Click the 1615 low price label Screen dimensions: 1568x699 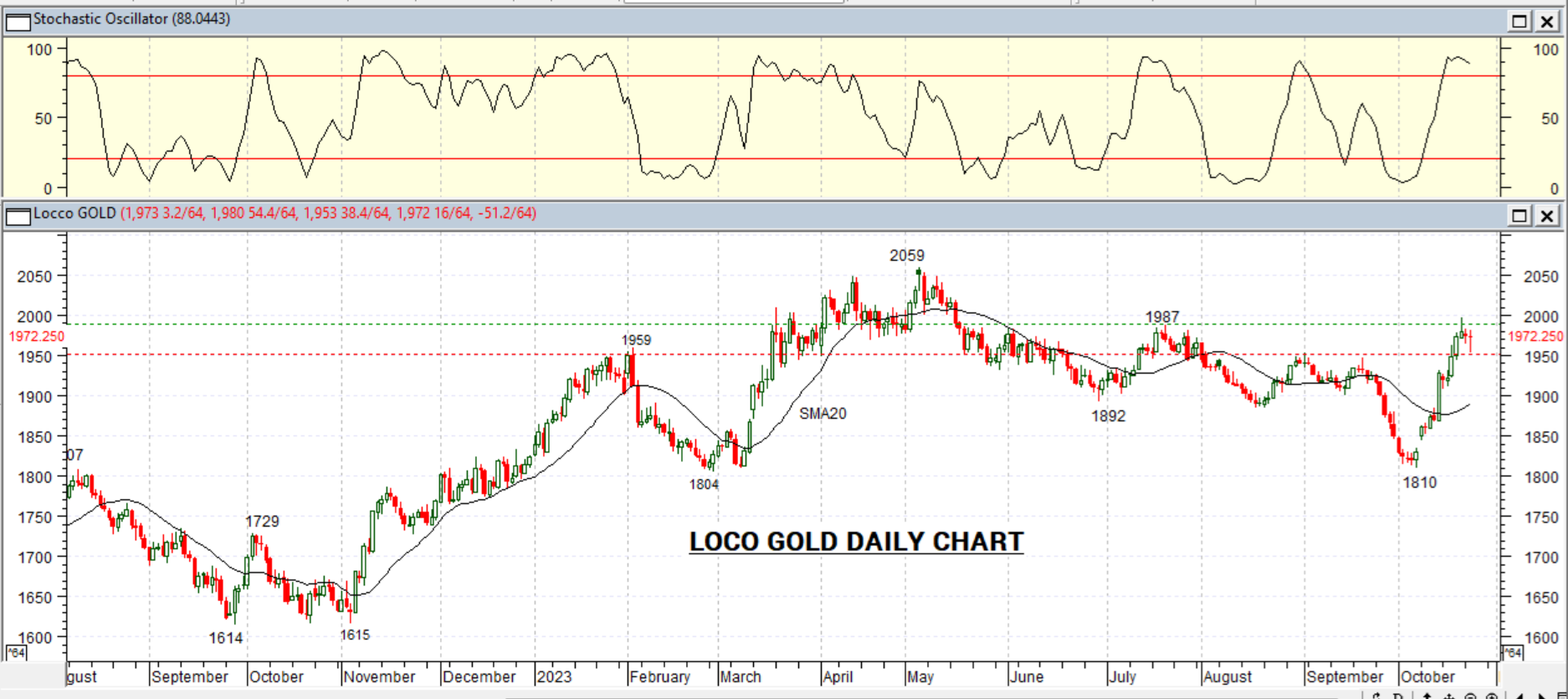point(355,635)
